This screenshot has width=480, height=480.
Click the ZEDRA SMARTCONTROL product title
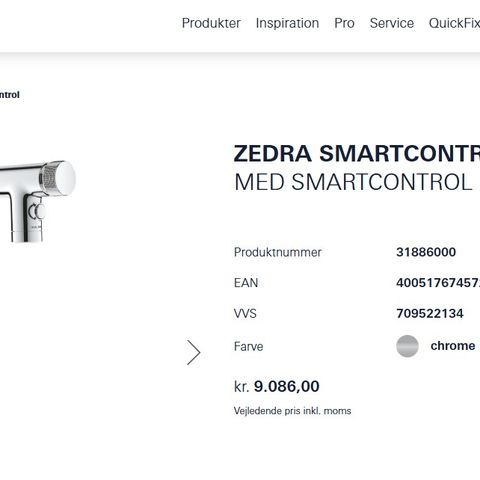point(357,154)
